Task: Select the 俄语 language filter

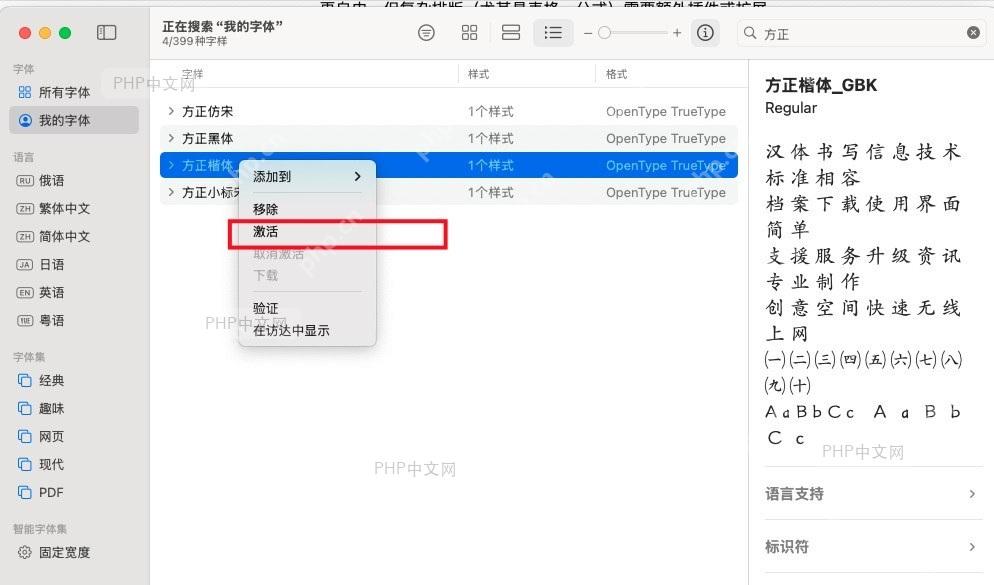Action: click(40, 181)
